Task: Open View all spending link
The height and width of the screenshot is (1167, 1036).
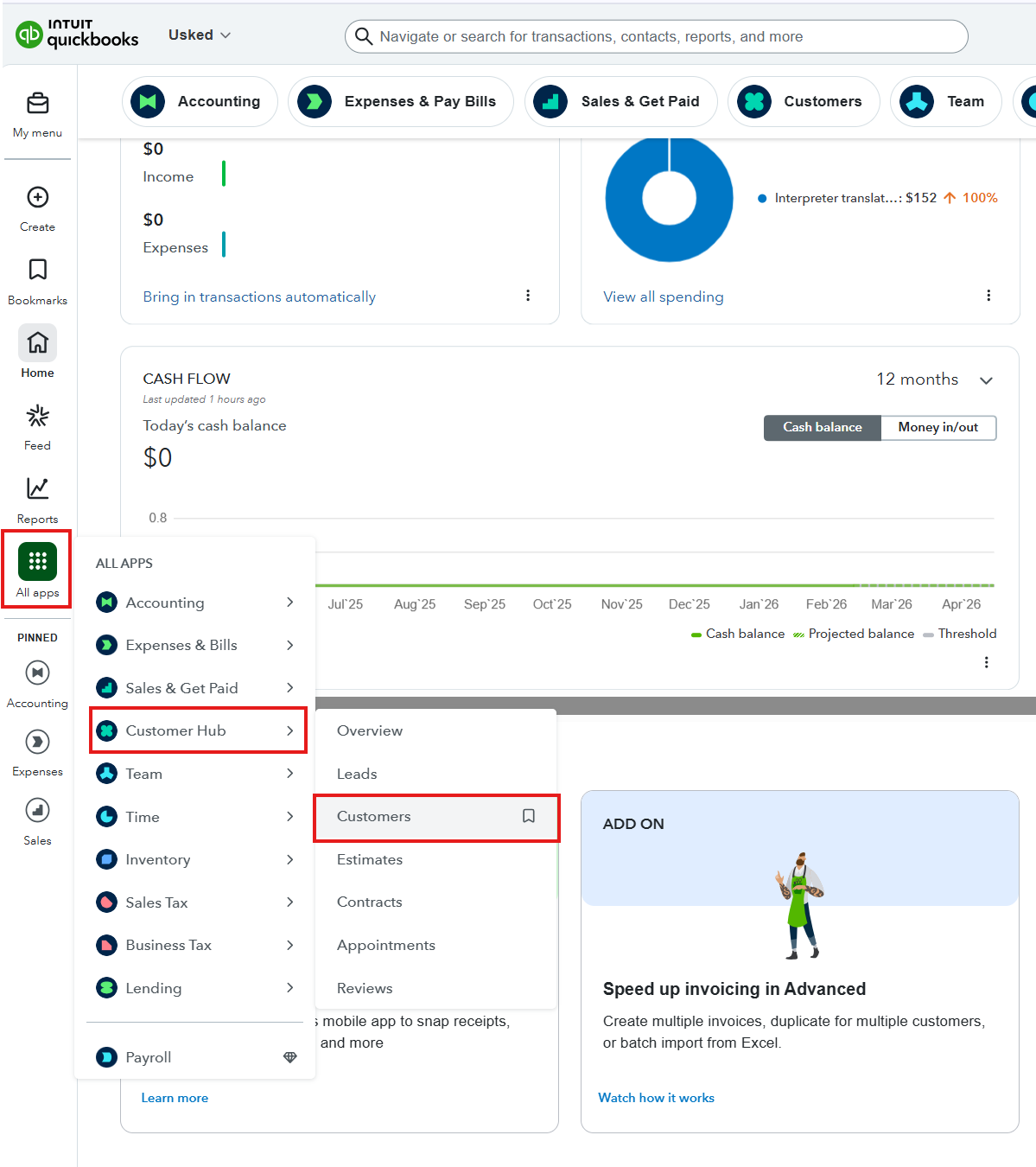Action: pos(664,297)
